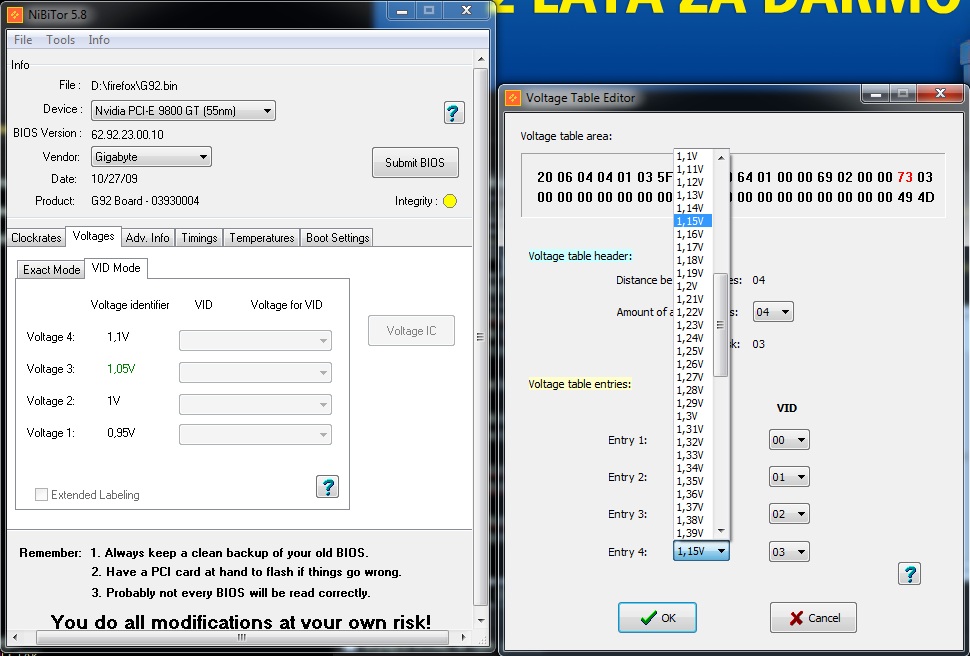The width and height of the screenshot is (970, 656).
Task: Open help icon in VID Mode panel
Action: tap(327, 487)
